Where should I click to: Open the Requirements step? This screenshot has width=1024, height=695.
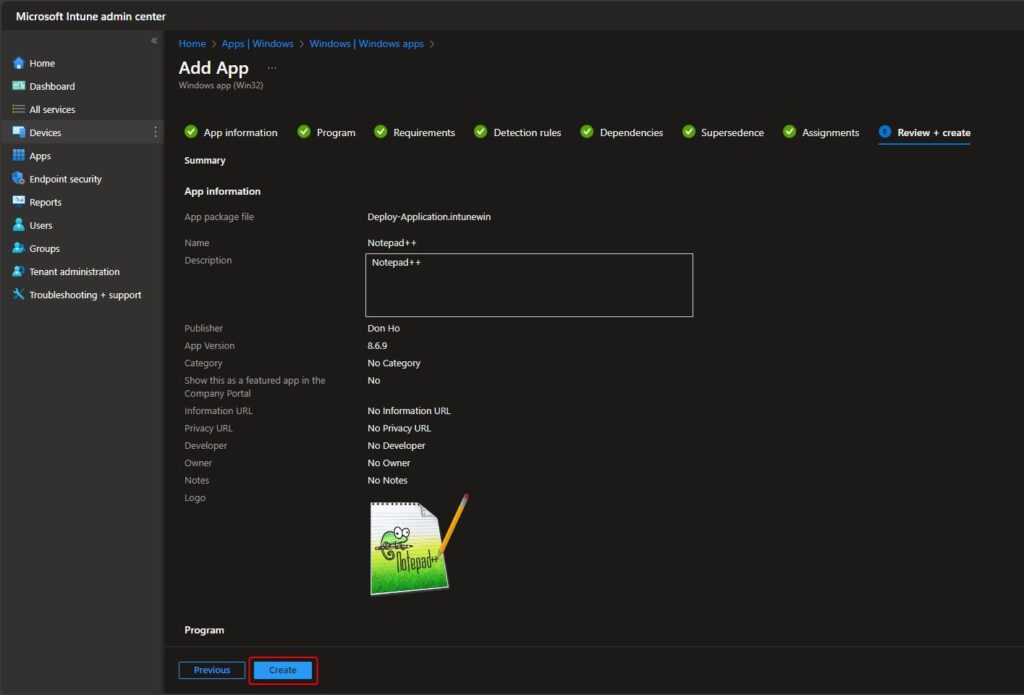415,133
